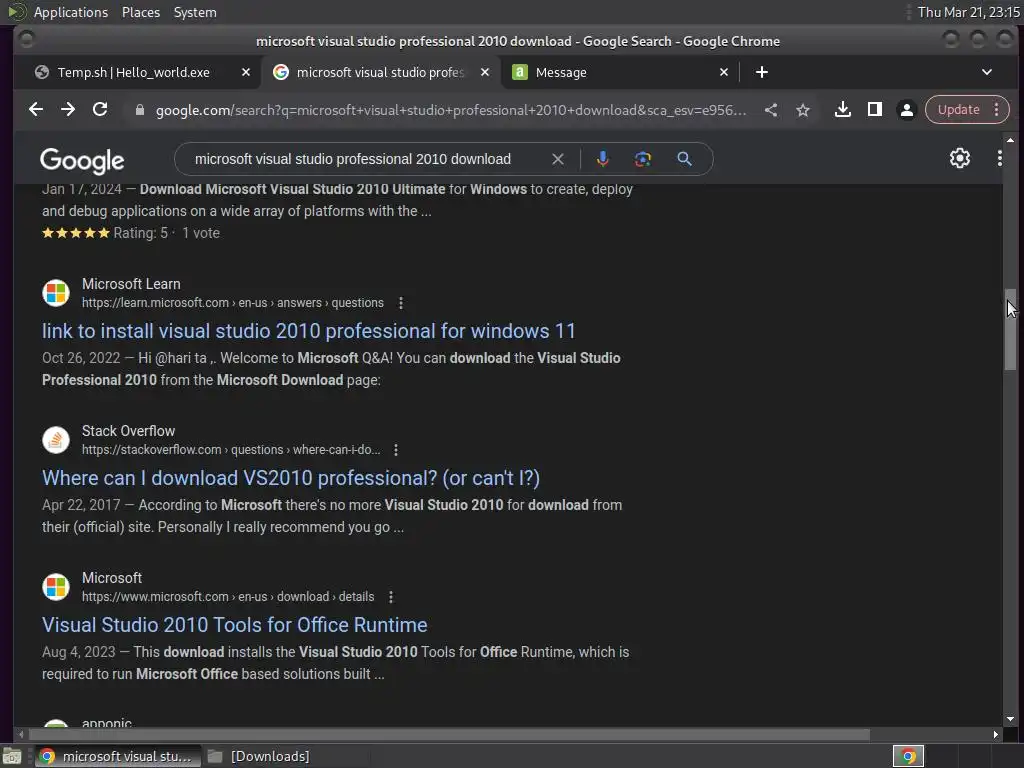Open the Chrome profile icon

click(906, 110)
